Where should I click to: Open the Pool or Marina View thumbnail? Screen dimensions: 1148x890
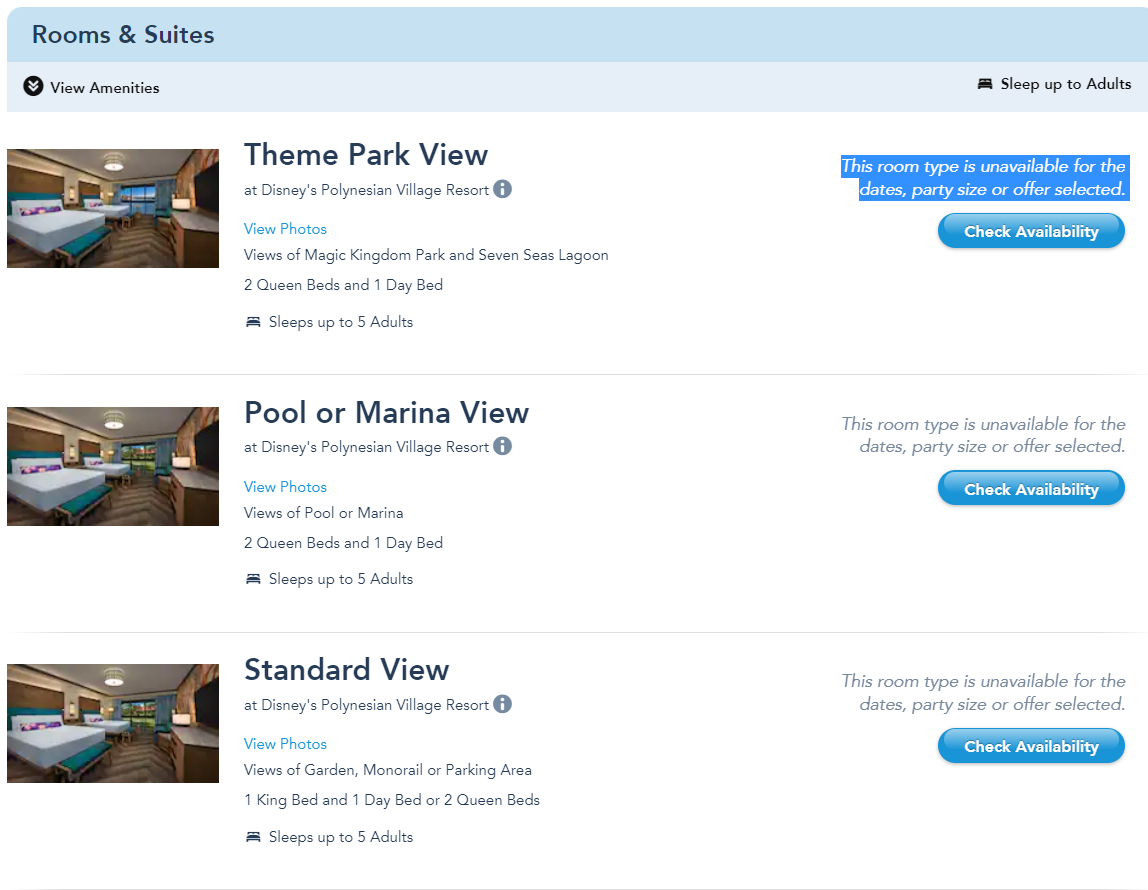tap(113, 466)
